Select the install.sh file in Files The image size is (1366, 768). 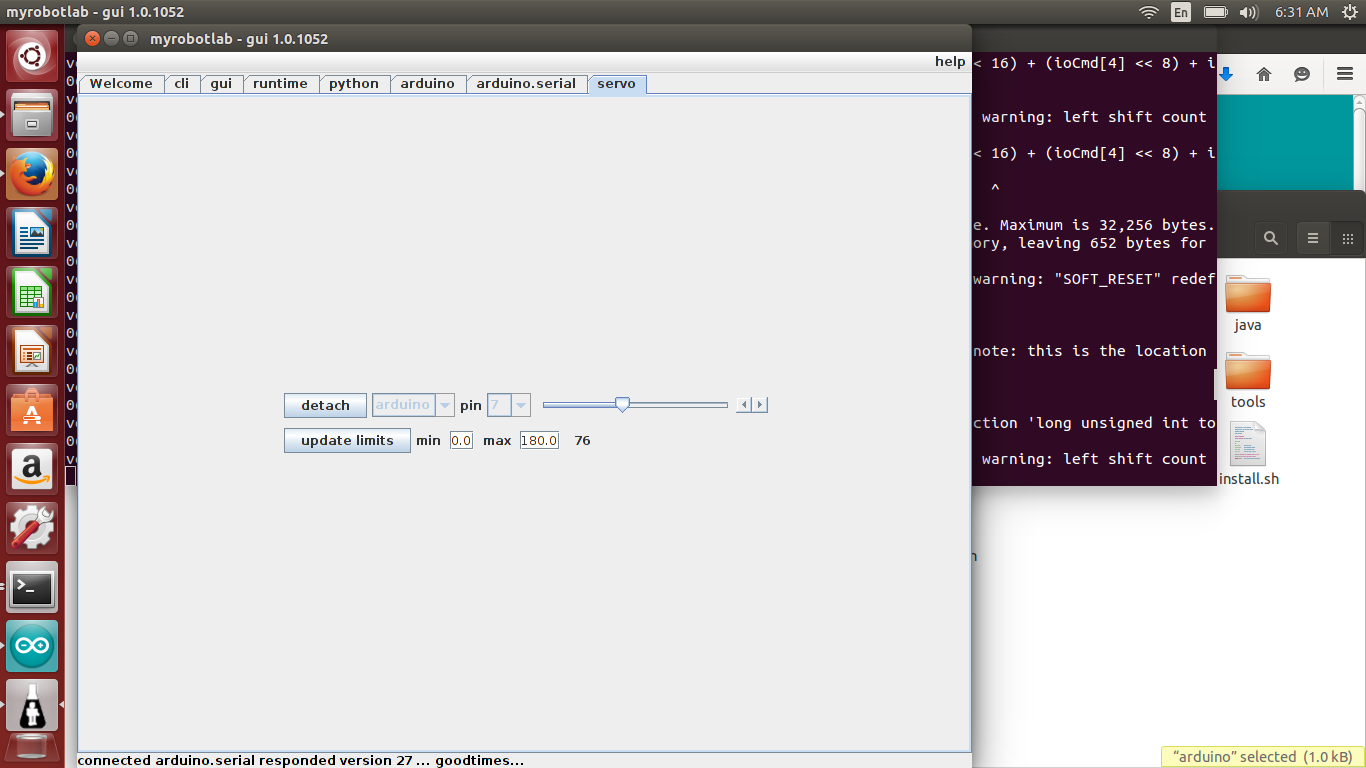point(1248,454)
